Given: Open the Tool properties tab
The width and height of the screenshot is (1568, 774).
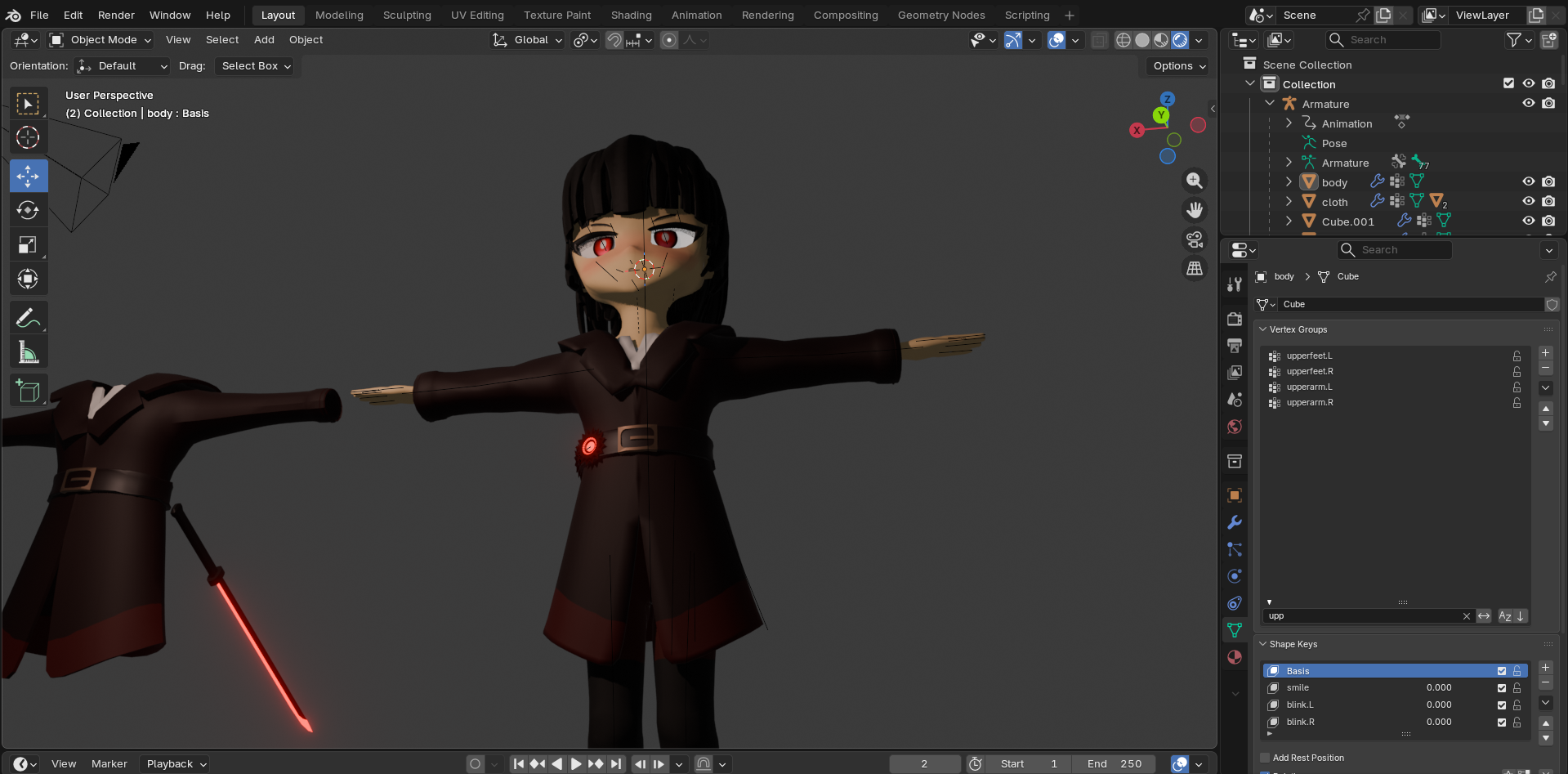Looking at the screenshot, I should coord(1235,284).
